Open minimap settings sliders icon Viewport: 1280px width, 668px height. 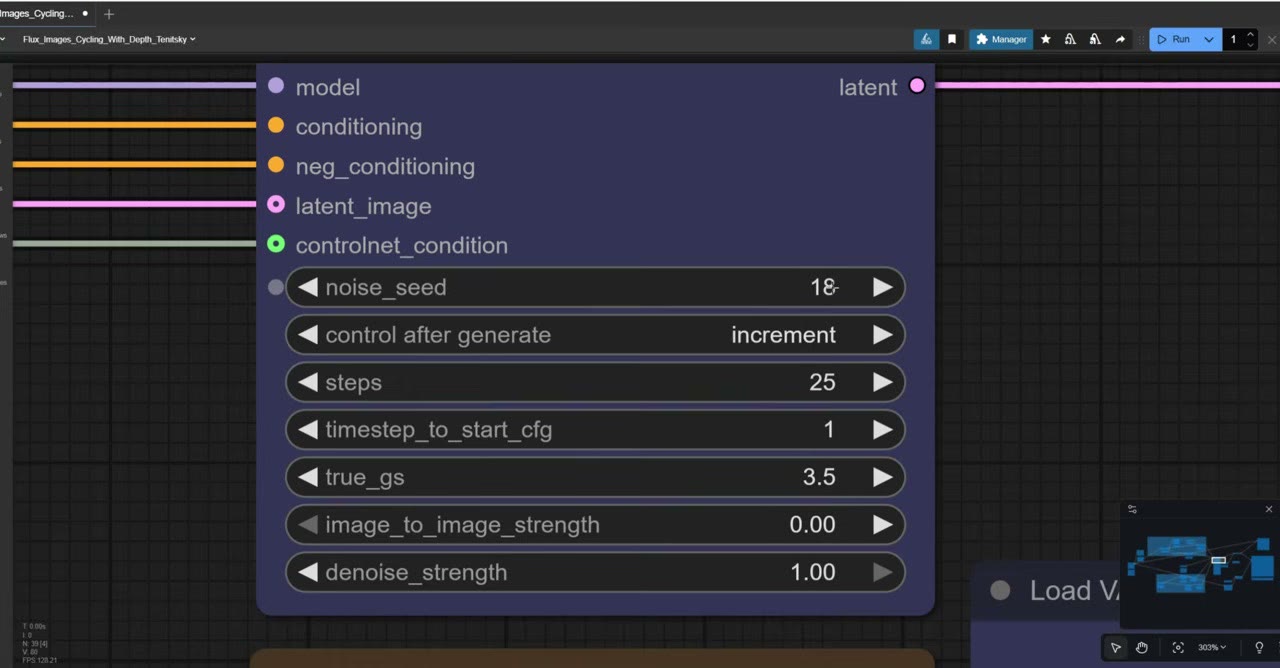point(1132,509)
